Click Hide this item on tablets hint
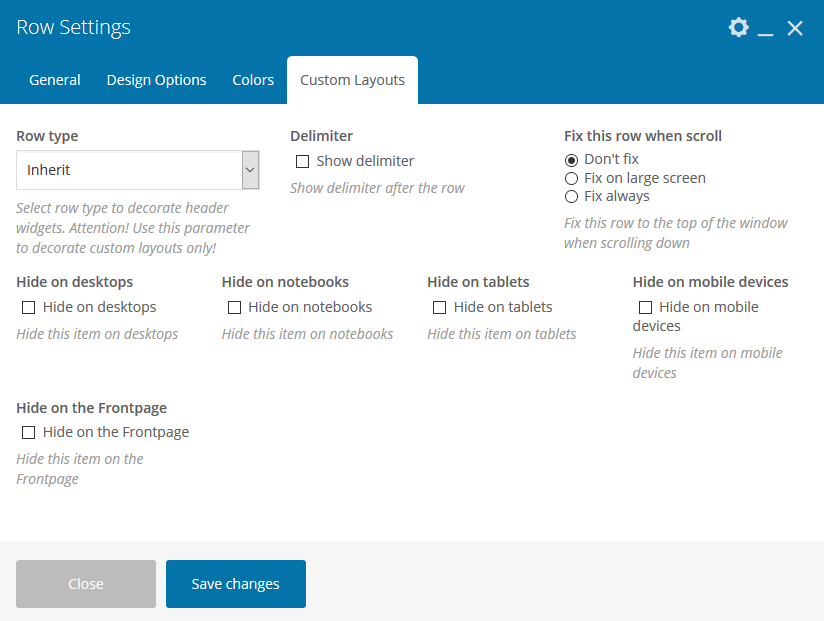This screenshot has height=621, width=824. click(x=501, y=334)
